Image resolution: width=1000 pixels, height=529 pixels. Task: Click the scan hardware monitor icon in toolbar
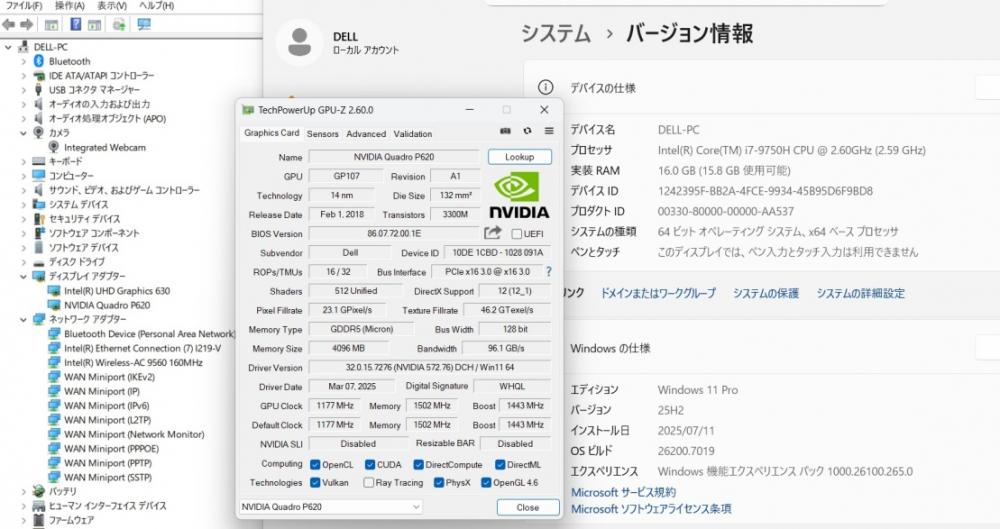(x=144, y=24)
